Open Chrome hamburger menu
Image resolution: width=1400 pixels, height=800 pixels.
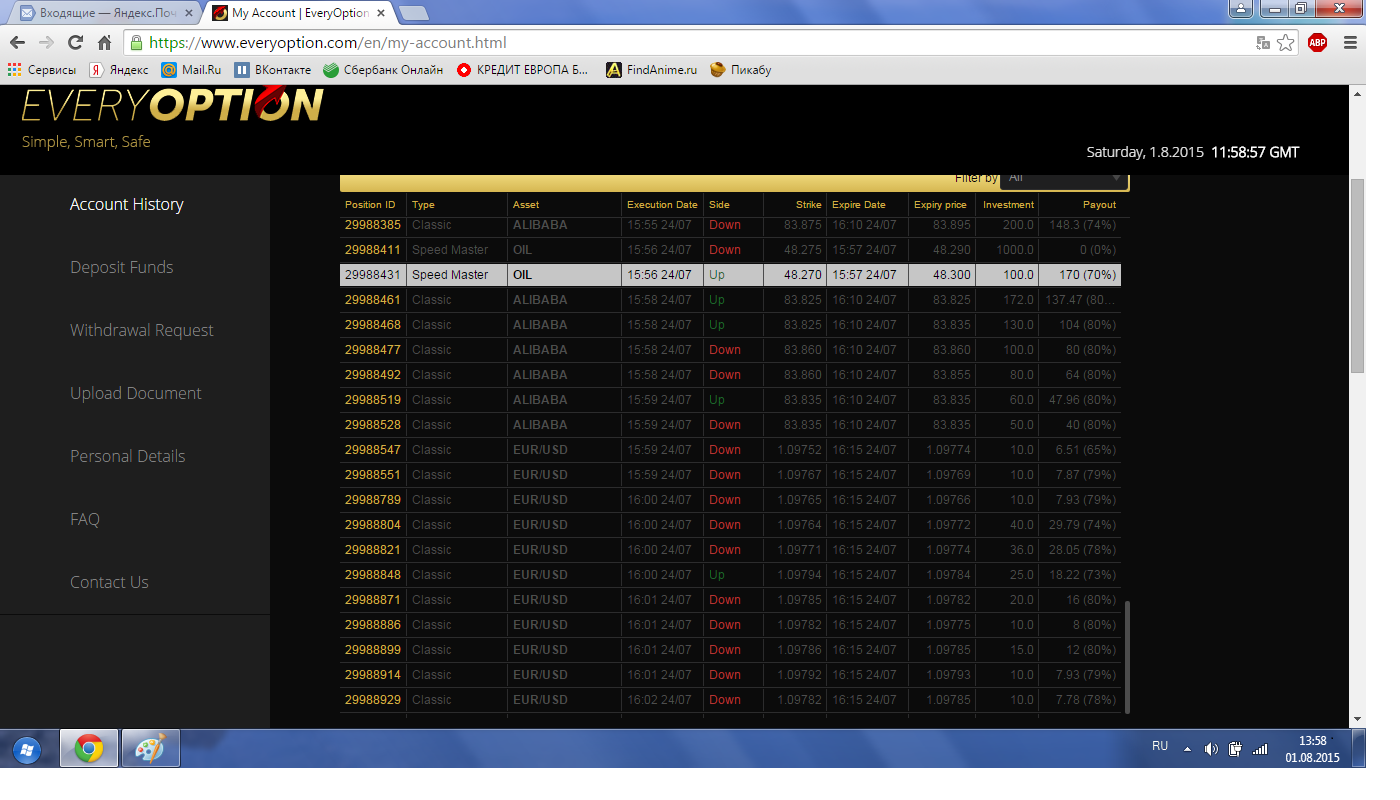click(1350, 43)
